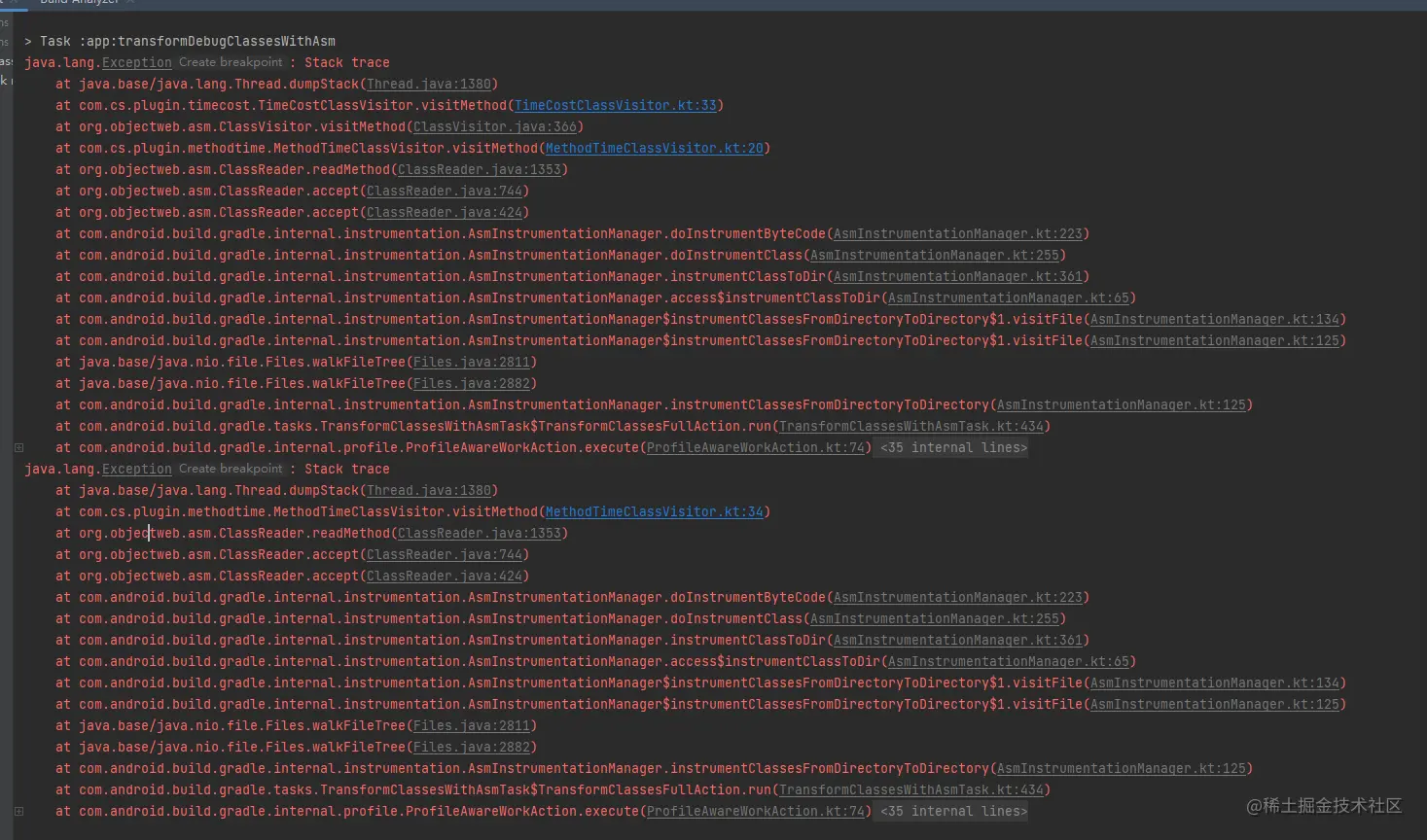The width and height of the screenshot is (1427, 840).
Task: Open ClassReader.java:424 link in second trace
Action: pyautogui.click(x=445, y=576)
